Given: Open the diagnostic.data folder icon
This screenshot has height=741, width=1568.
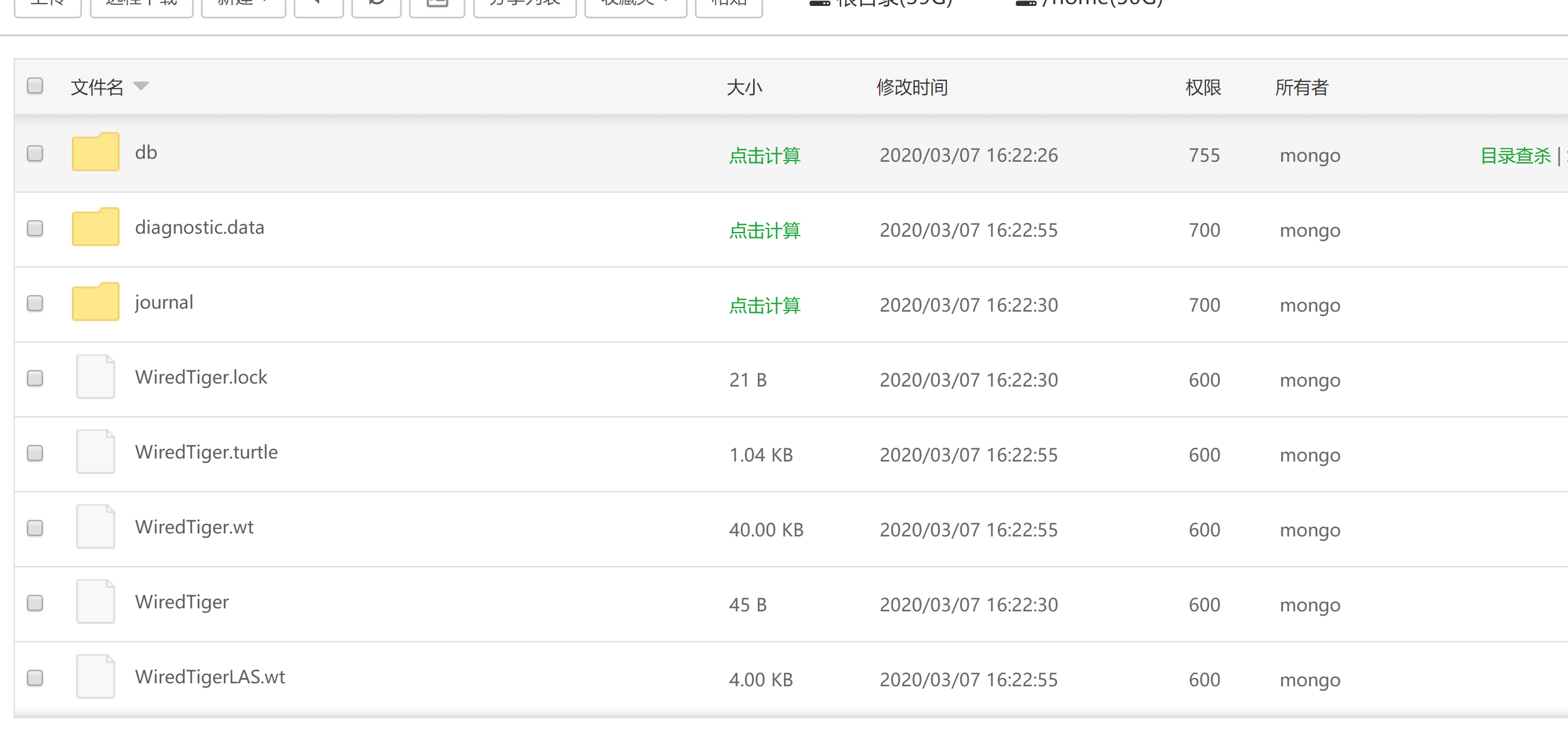Looking at the screenshot, I should 95,227.
